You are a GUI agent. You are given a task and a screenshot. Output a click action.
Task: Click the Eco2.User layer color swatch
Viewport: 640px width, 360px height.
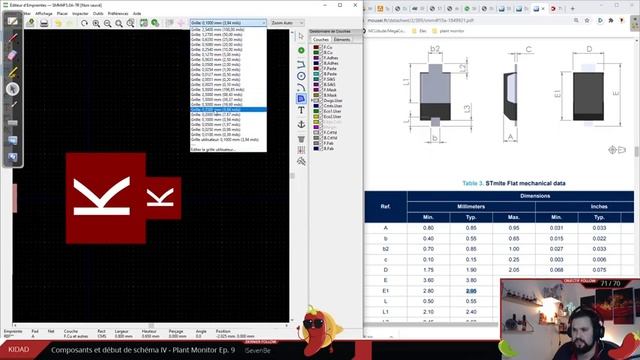point(316,117)
